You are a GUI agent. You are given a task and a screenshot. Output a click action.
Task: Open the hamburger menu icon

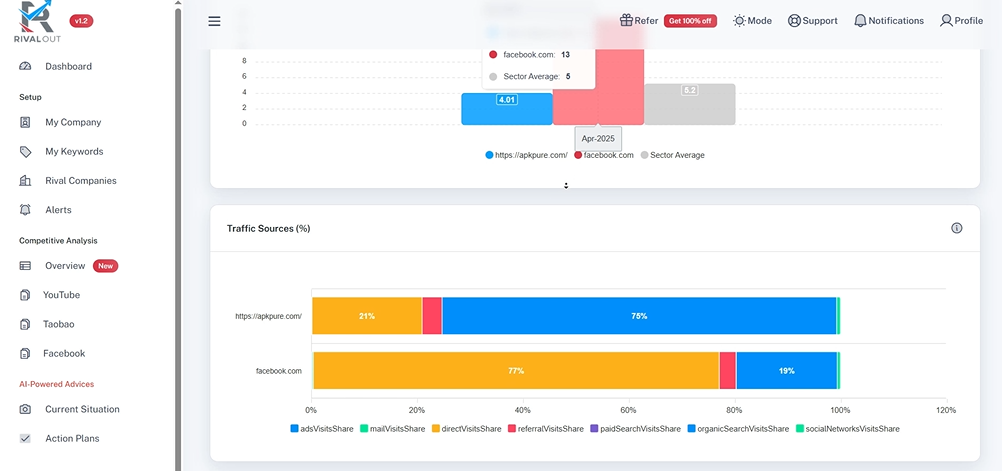point(215,21)
